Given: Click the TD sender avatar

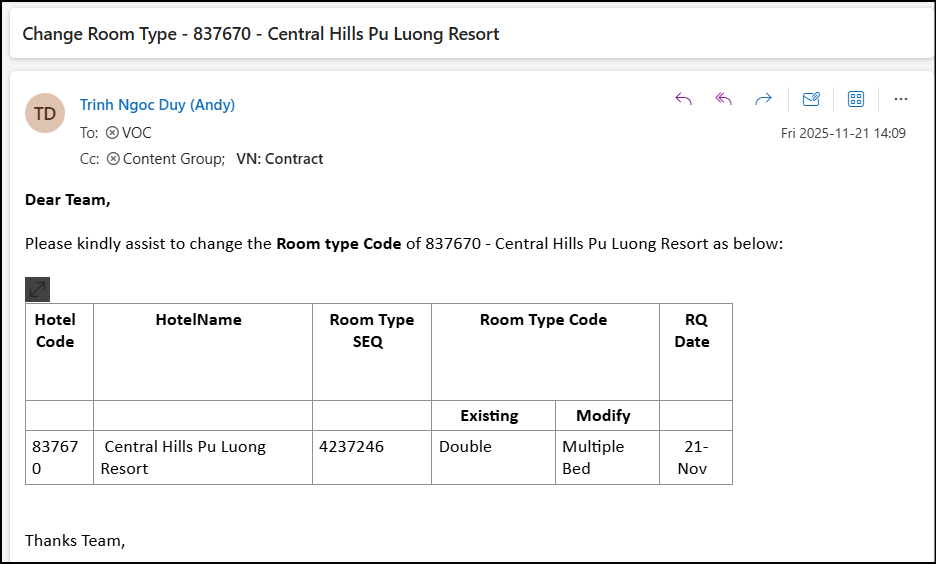Looking at the screenshot, I should tap(45, 114).
